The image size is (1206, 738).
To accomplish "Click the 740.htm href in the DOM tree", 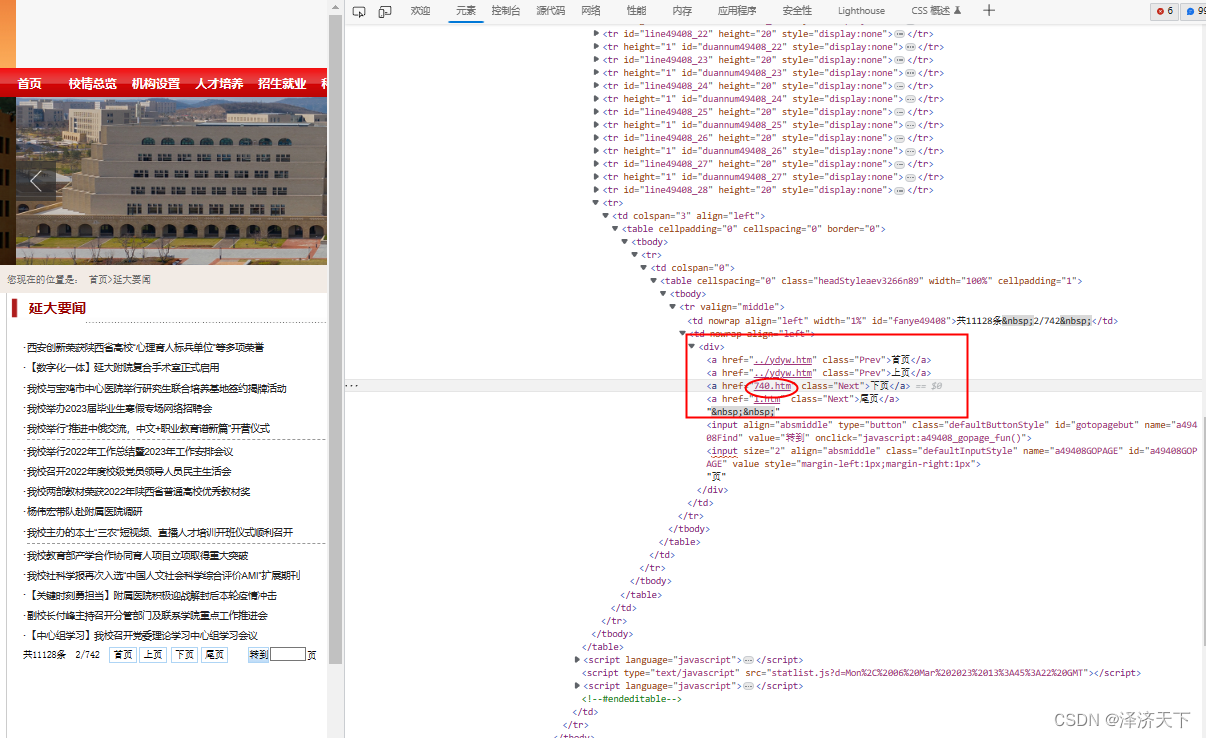I will (772, 386).
